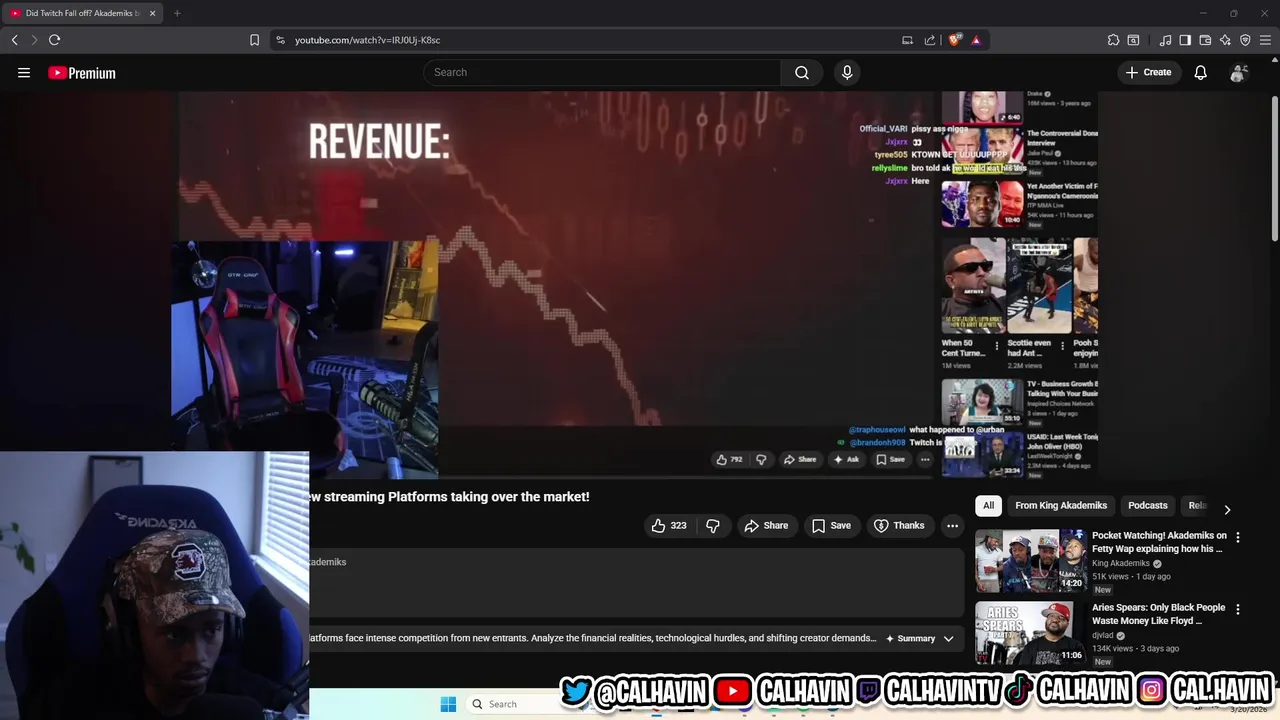Viewport: 1280px width, 720px height.
Task: Open Leo AI sparkle icon
Action: (1225, 40)
